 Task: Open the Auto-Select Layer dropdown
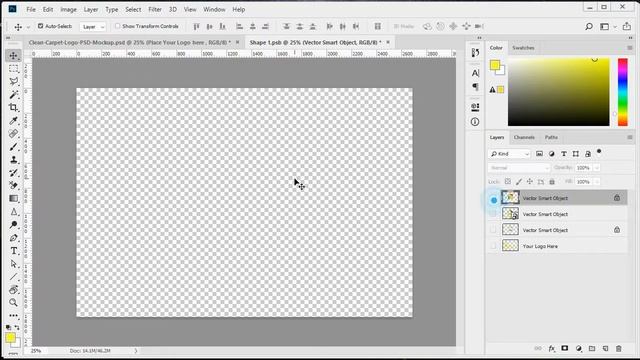[93, 27]
